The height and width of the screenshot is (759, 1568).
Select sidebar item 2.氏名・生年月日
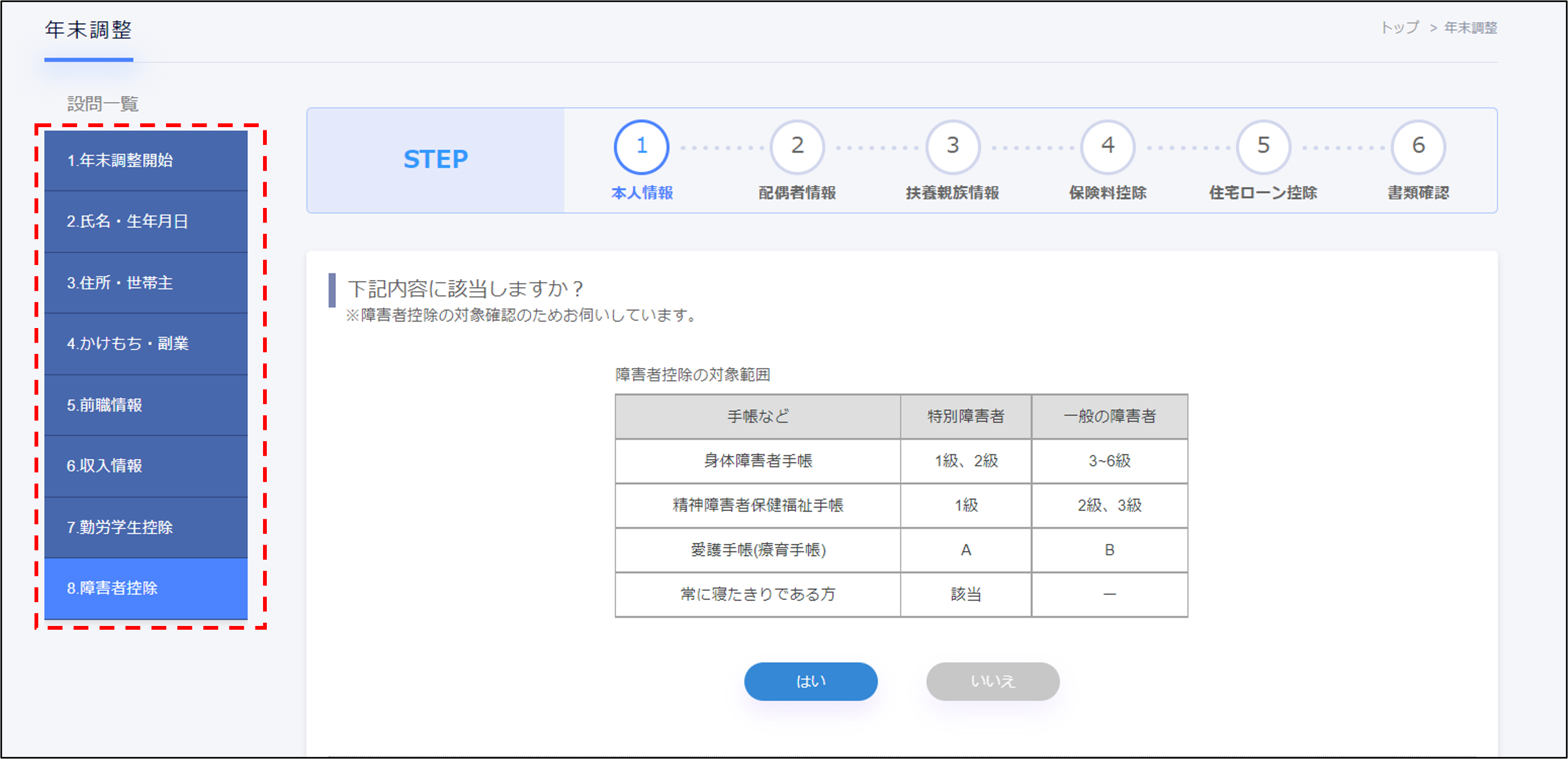point(146,221)
